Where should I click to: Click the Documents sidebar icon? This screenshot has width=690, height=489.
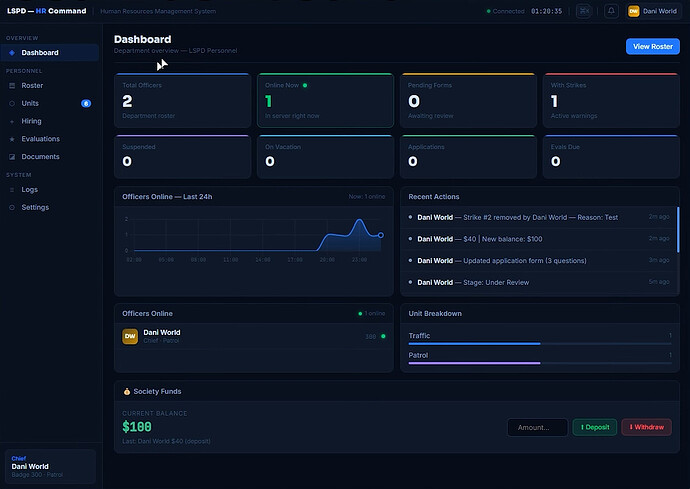[12, 157]
